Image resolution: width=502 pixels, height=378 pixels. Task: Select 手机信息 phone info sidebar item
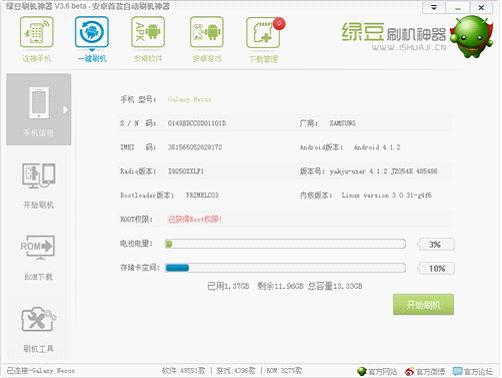click(39, 109)
